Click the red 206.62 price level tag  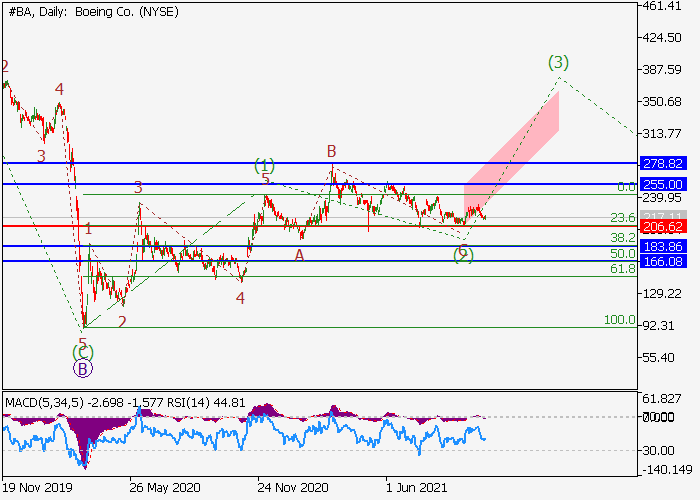click(x=663, y=226)
